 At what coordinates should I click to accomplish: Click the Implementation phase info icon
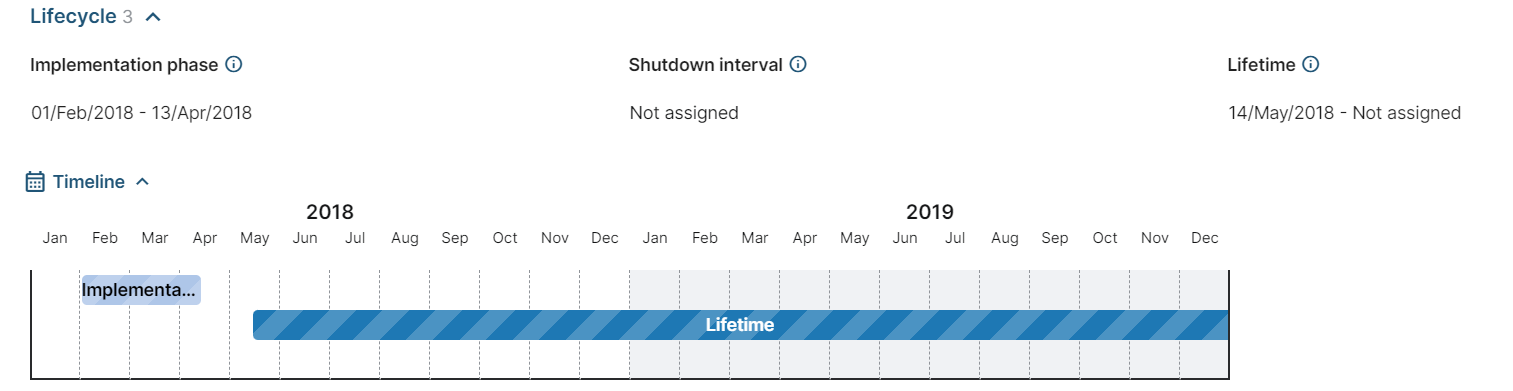coord(234,65)
